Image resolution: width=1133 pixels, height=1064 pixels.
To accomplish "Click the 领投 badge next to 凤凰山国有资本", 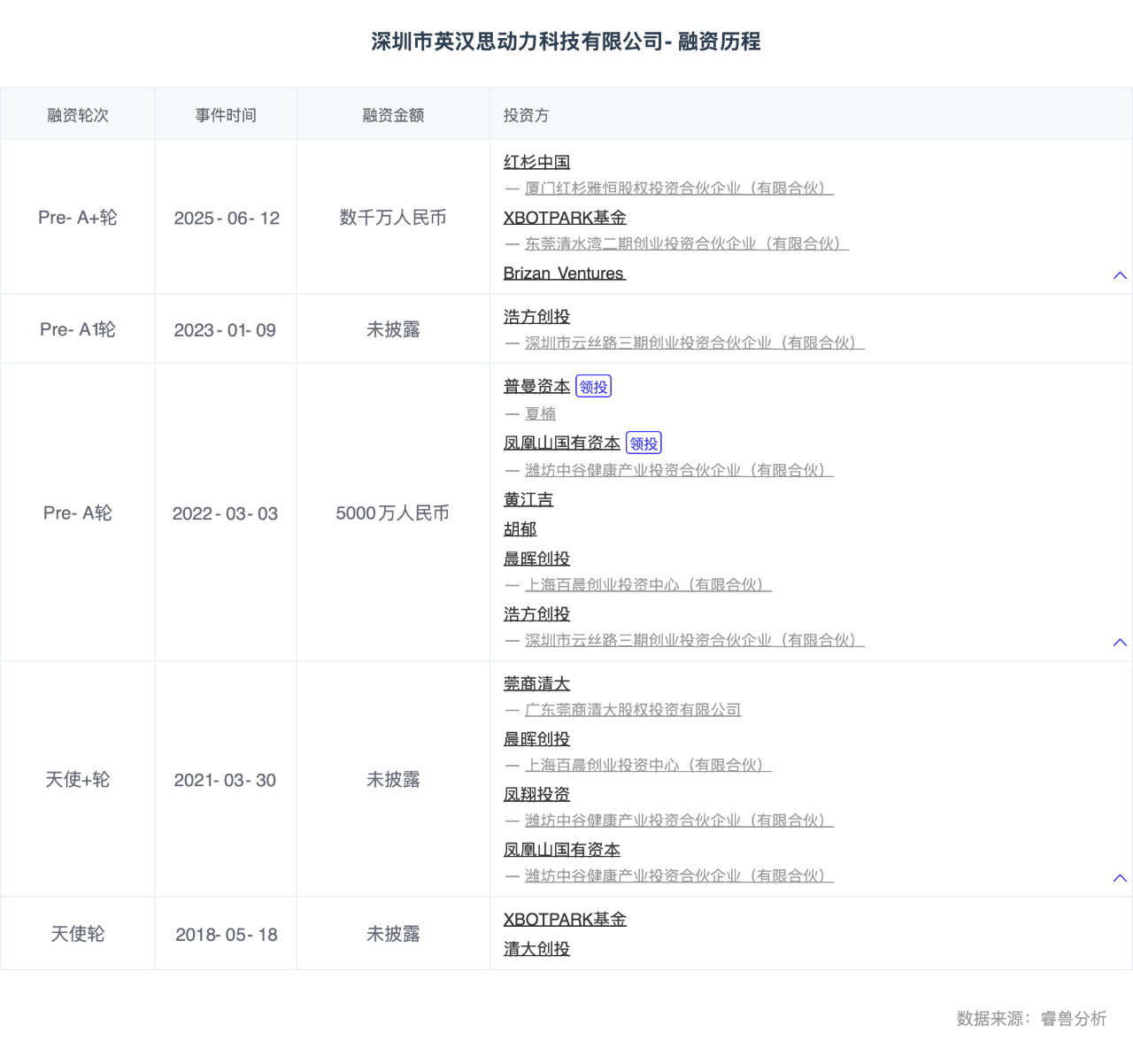I will click(644, 443).
